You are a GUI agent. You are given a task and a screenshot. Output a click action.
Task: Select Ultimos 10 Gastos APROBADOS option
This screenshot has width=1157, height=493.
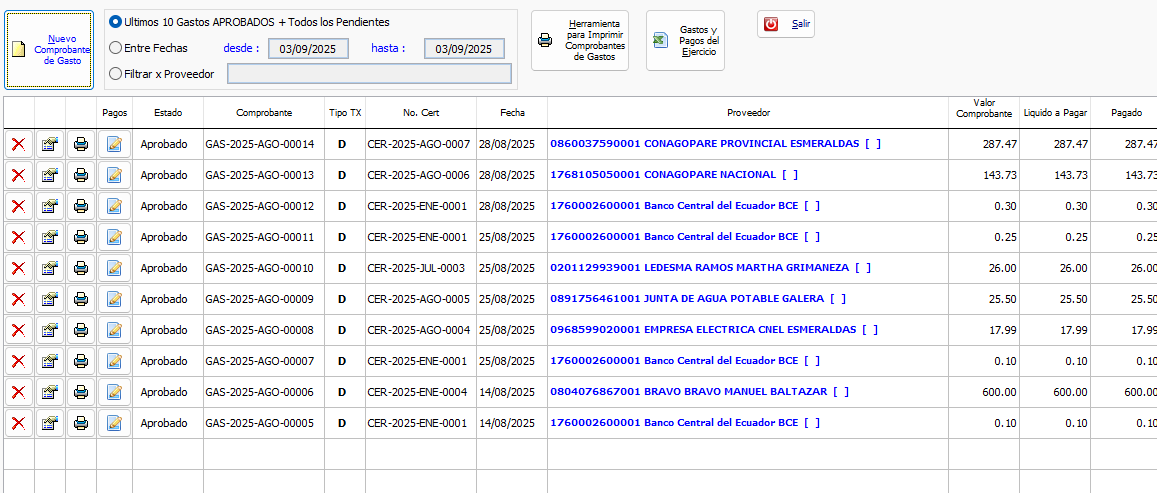coord(116,22)
